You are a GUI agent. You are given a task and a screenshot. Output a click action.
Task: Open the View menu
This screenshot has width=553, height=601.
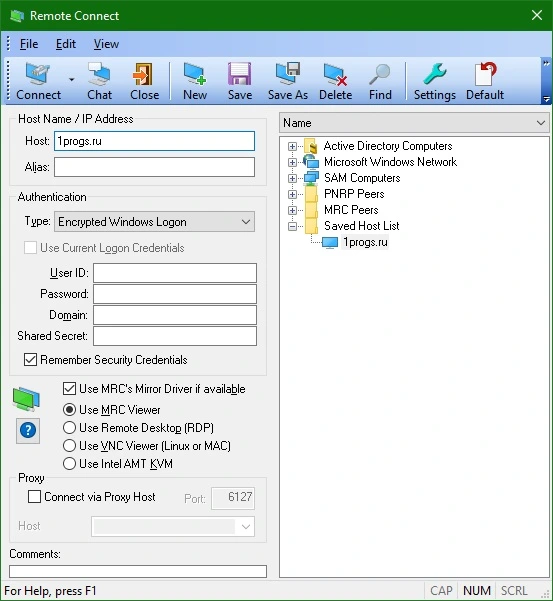[x=106, y=44]
